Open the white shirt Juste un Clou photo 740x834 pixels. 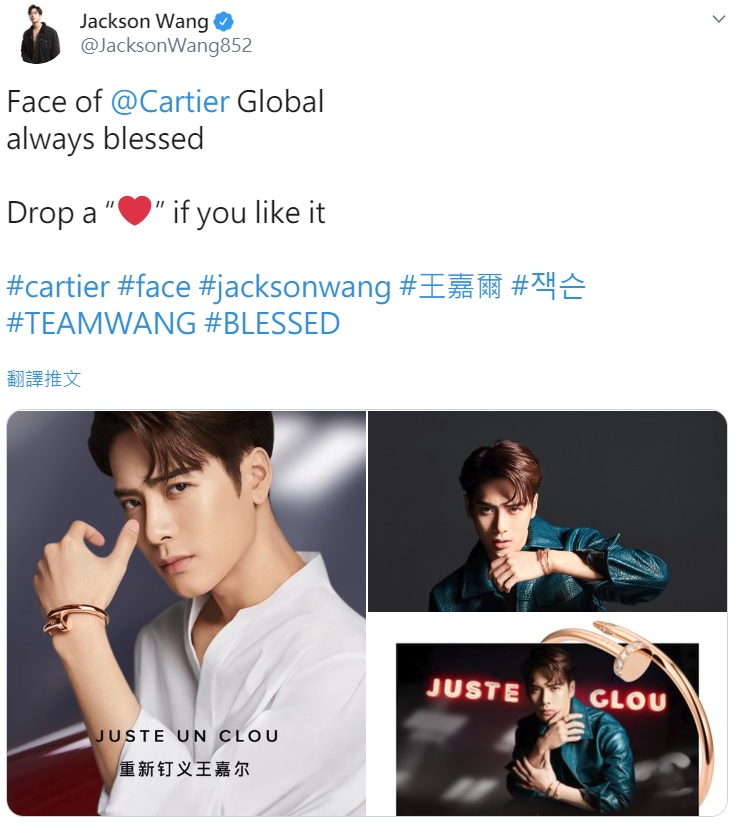coord(186,613)
